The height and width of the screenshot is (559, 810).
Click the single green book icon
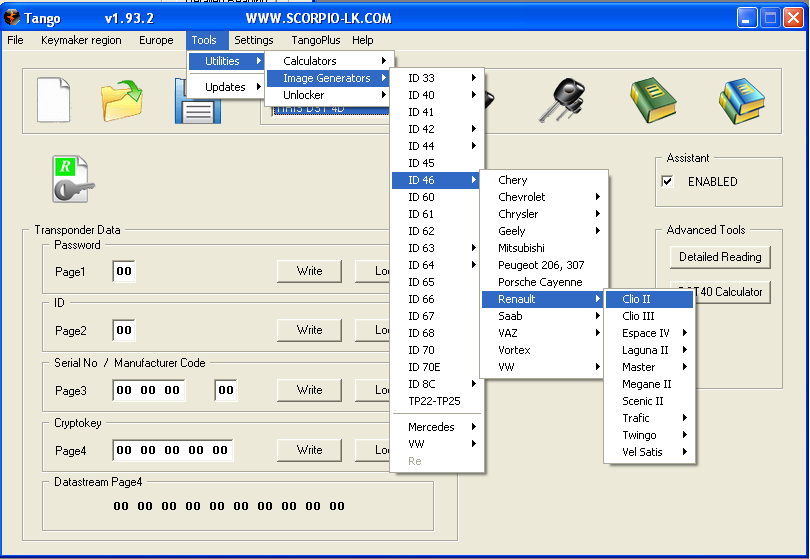tap(653, 100)
